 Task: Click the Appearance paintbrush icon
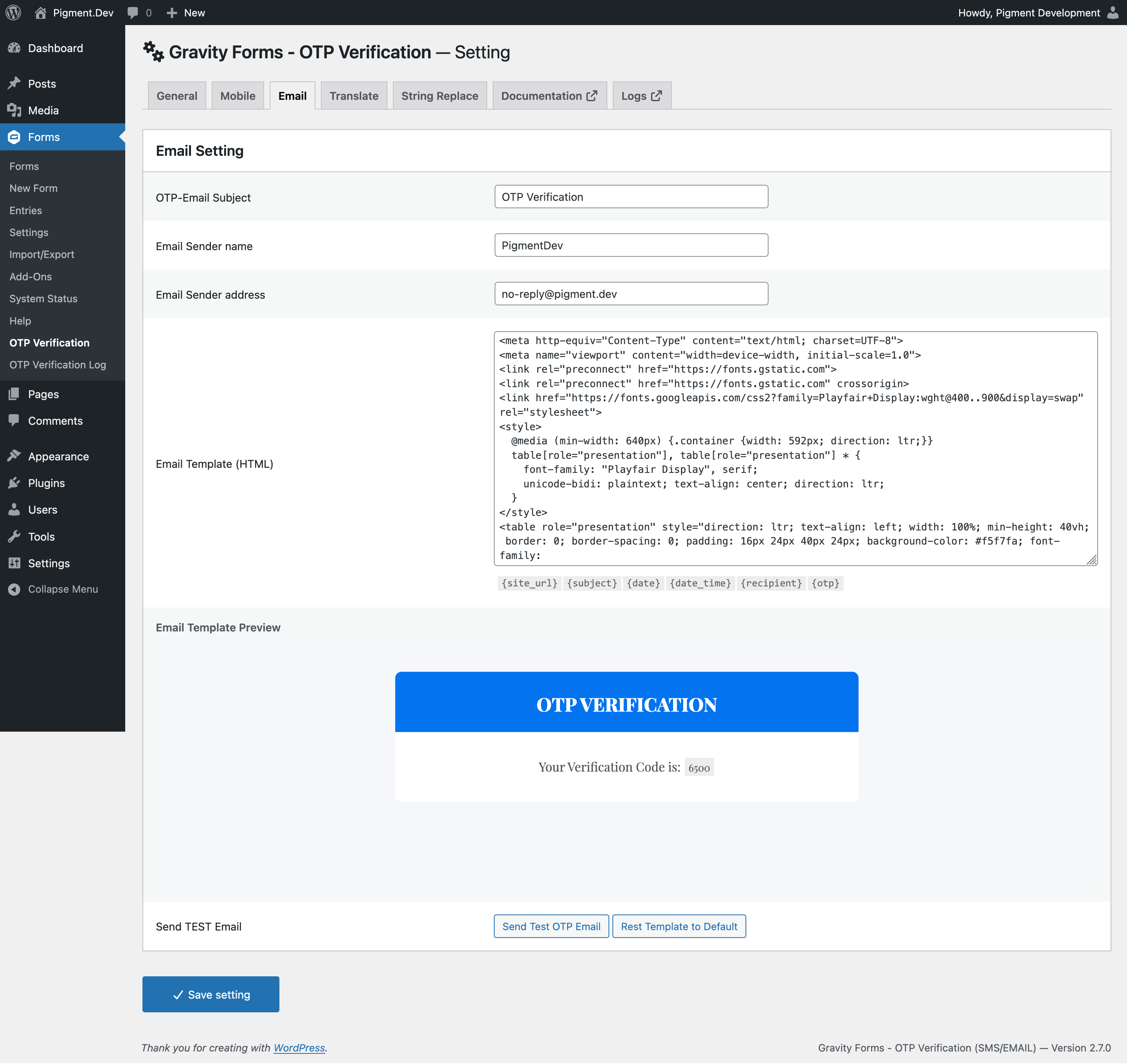(14, 456)
